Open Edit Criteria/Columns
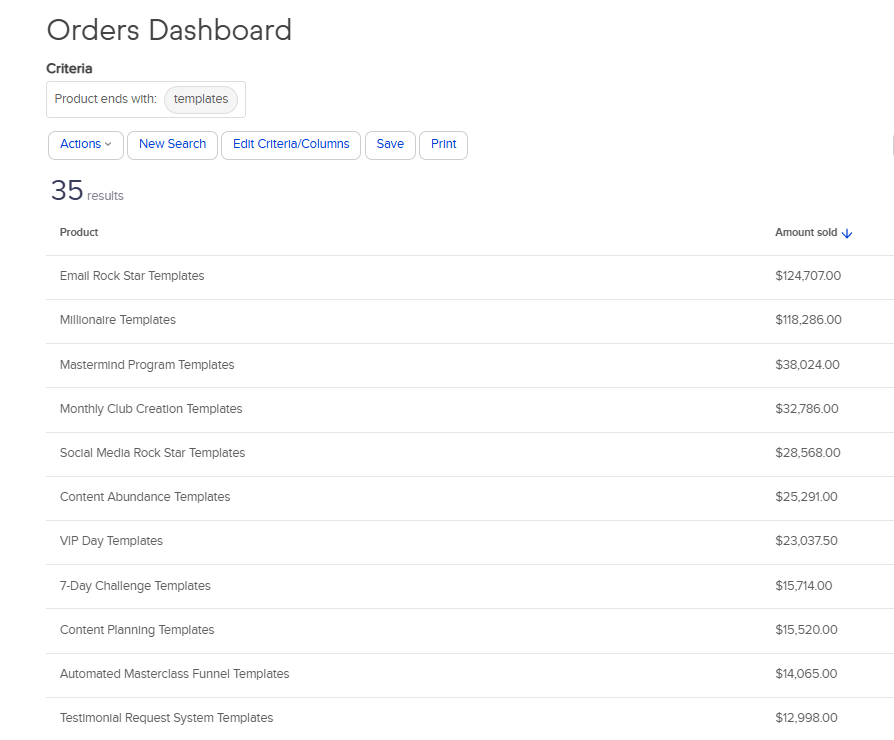Image resolution: width=894 pixels, height=740 pixels. [291, 144]
